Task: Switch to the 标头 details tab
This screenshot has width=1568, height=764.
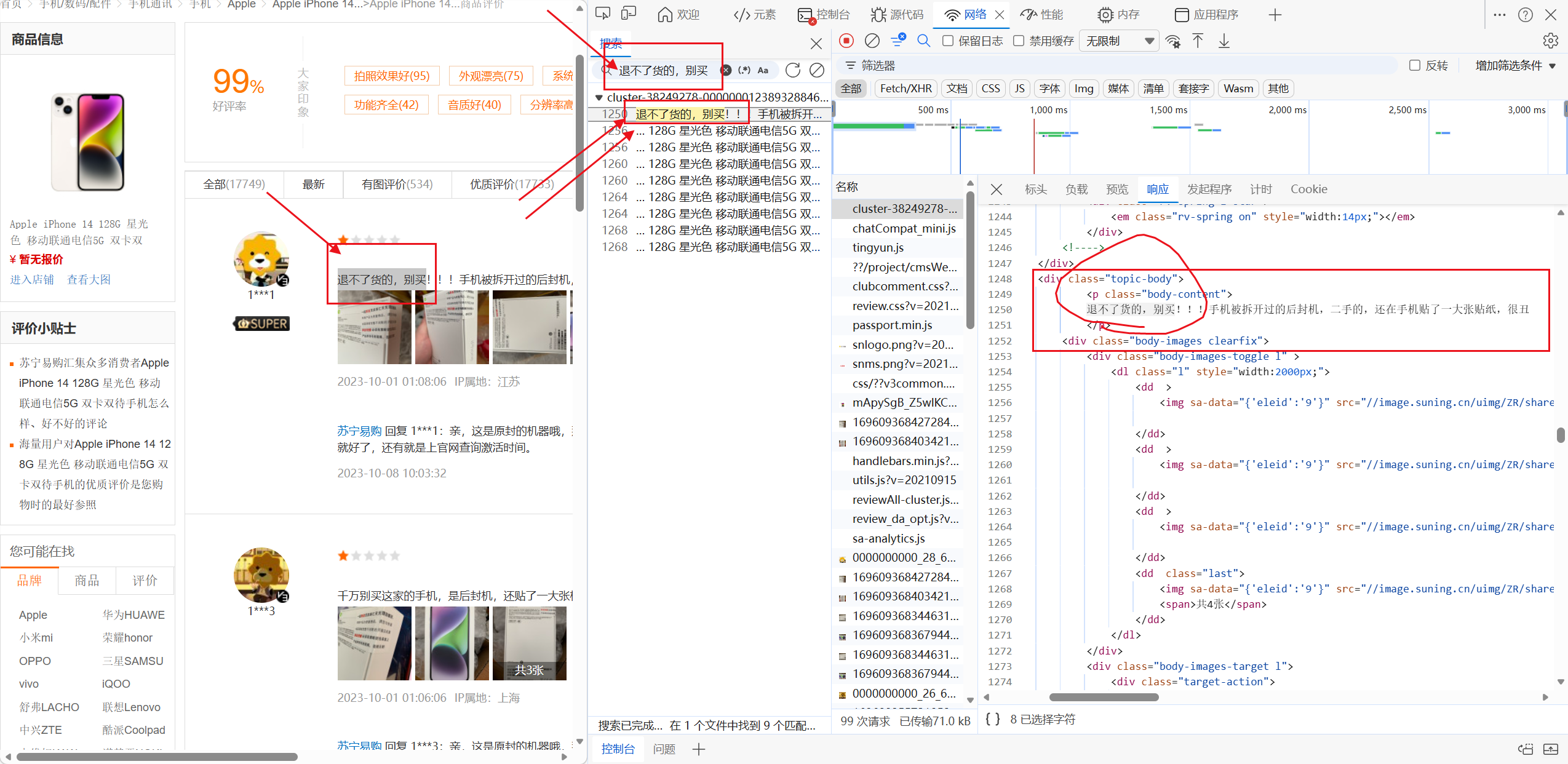Action: point(1036,189)
